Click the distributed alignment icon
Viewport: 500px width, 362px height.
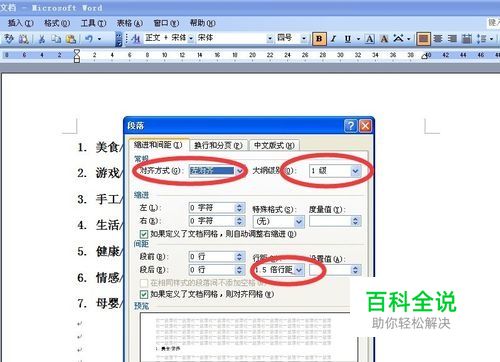click(x=467, y=39)
